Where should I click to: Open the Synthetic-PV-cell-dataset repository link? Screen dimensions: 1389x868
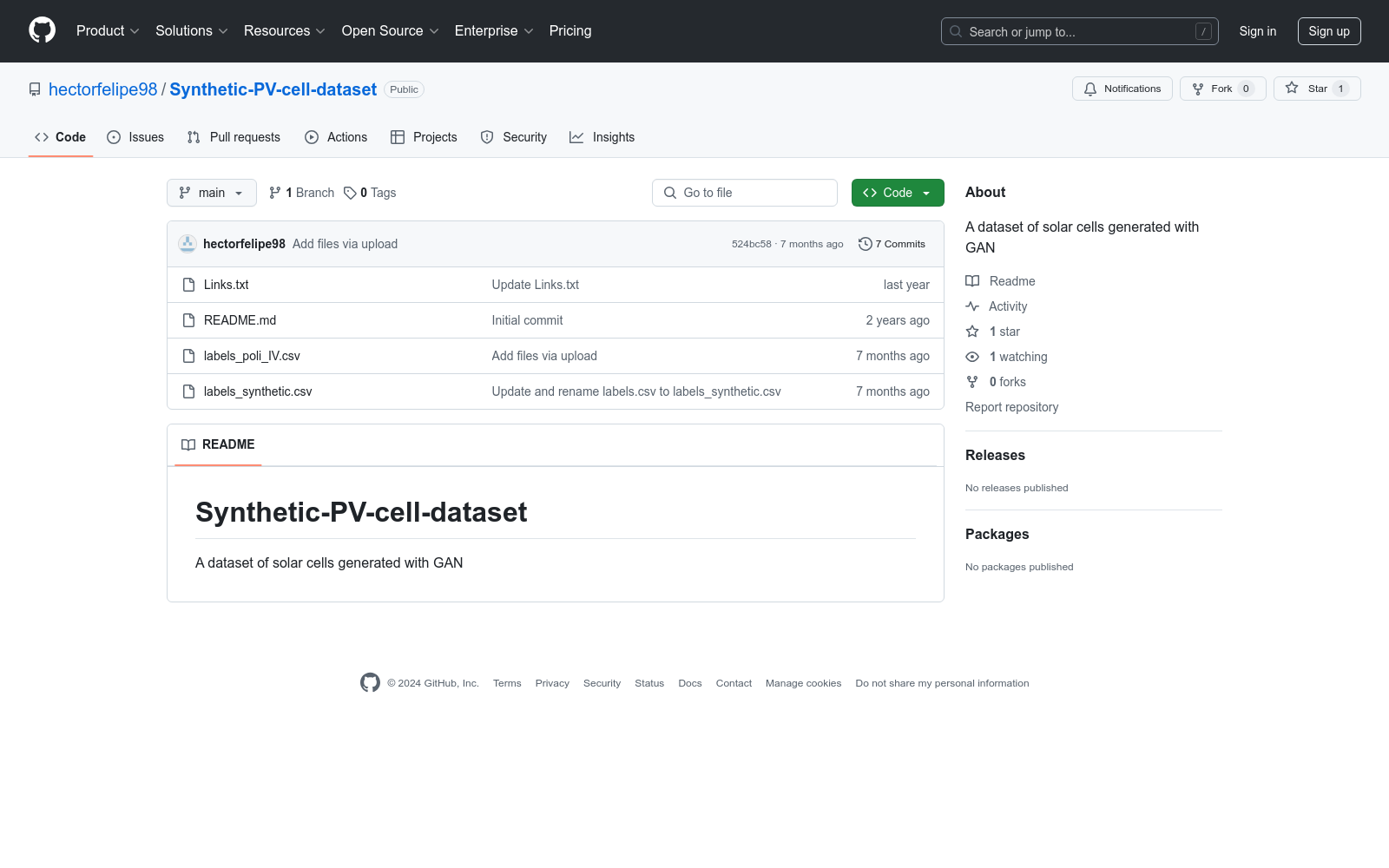pyautogui.click(x=273, y=89)
